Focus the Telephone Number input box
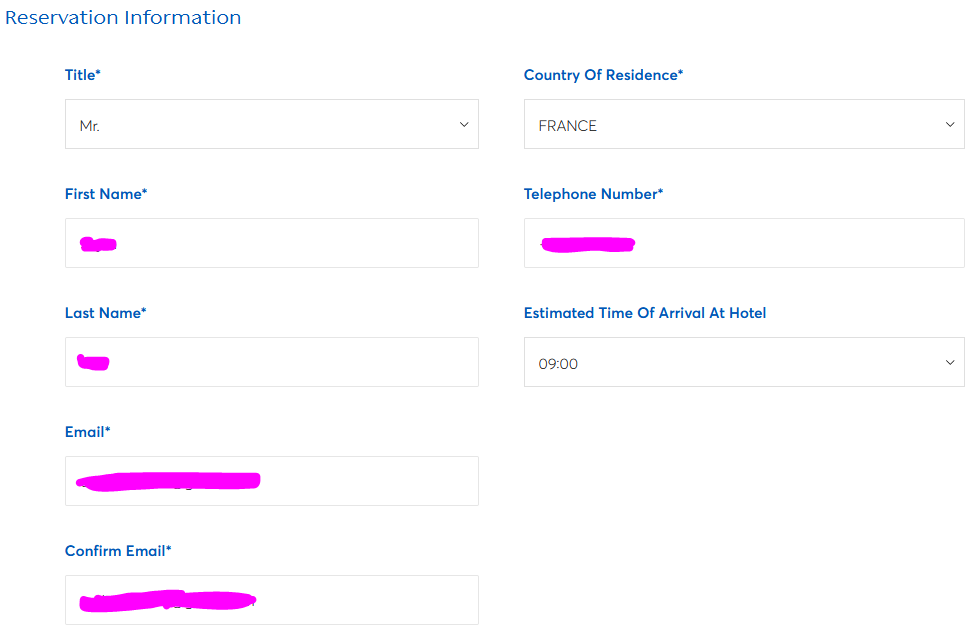 coord(790,244)
